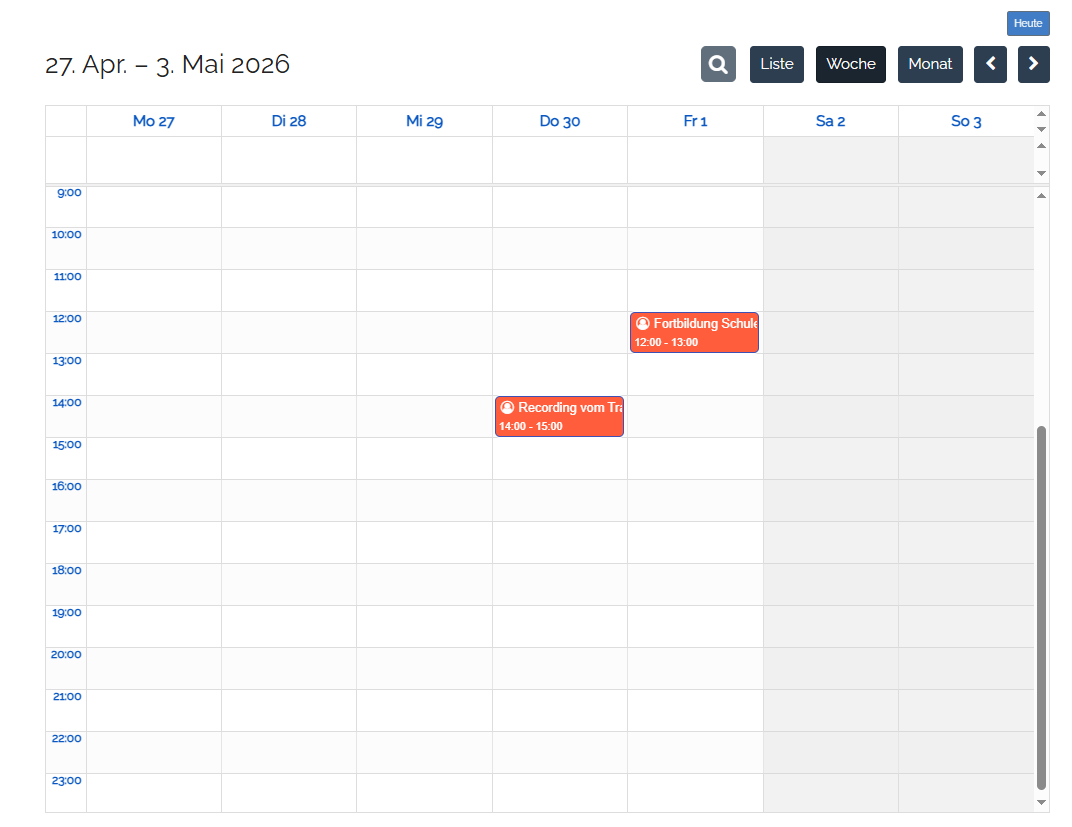Image resolution: width=1072 pixels, height=827 pixels.
Task: Go to next week with right chevron
Action: coord(1034,64)
